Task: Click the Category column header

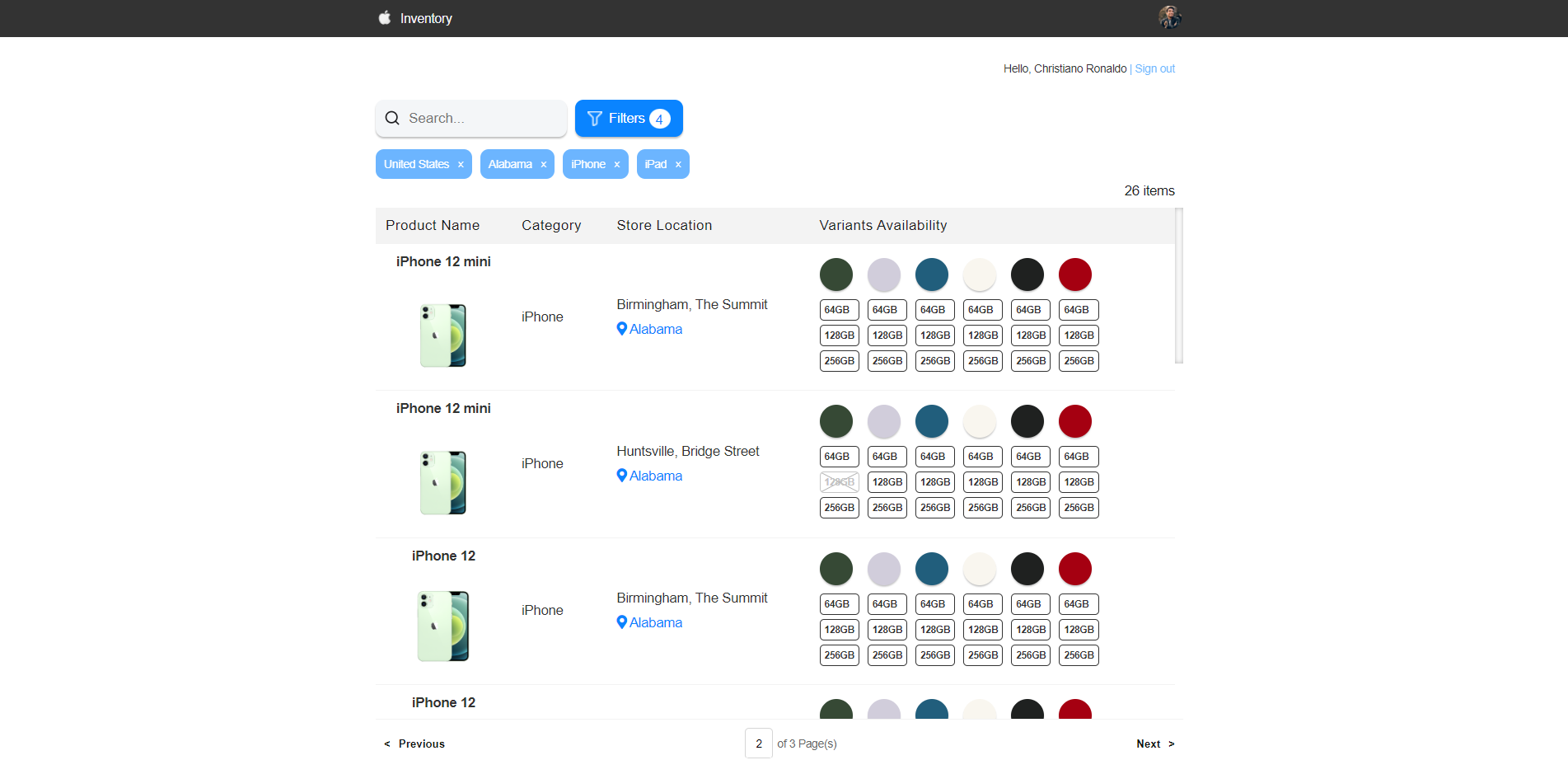Action: 551,226
